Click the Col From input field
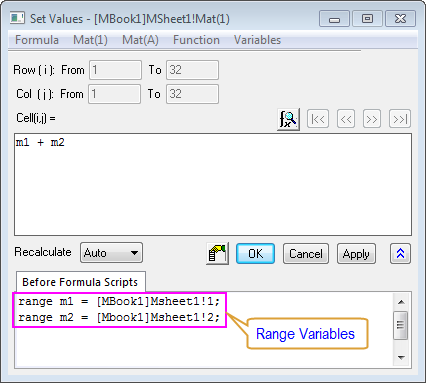 [114, 94]
